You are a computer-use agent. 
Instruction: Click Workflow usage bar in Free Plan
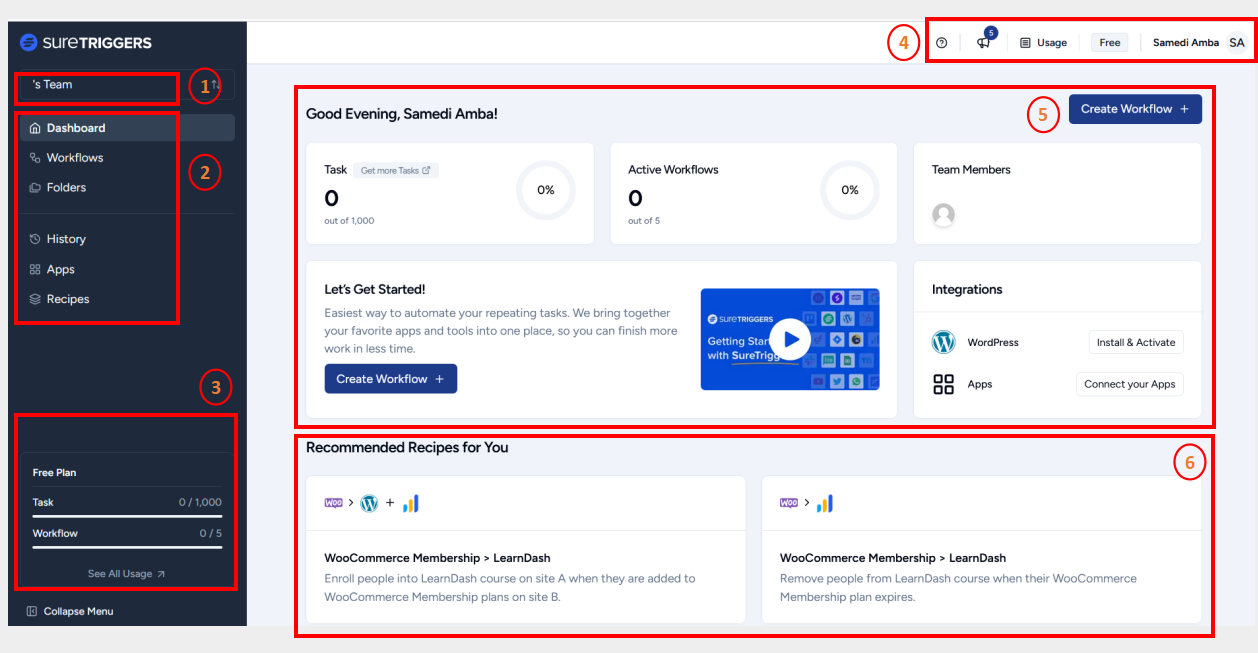click(127, 546)
